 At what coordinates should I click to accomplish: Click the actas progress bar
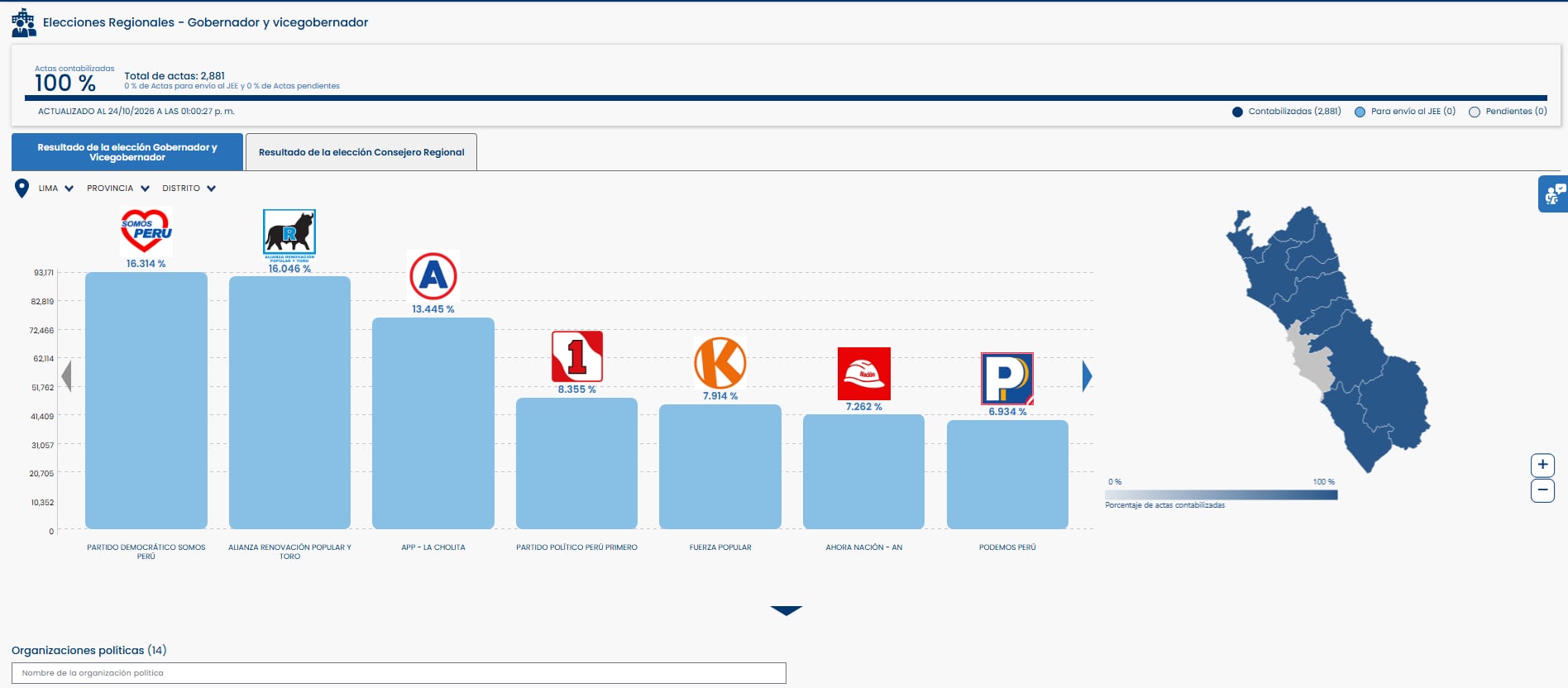coord(786,98)
